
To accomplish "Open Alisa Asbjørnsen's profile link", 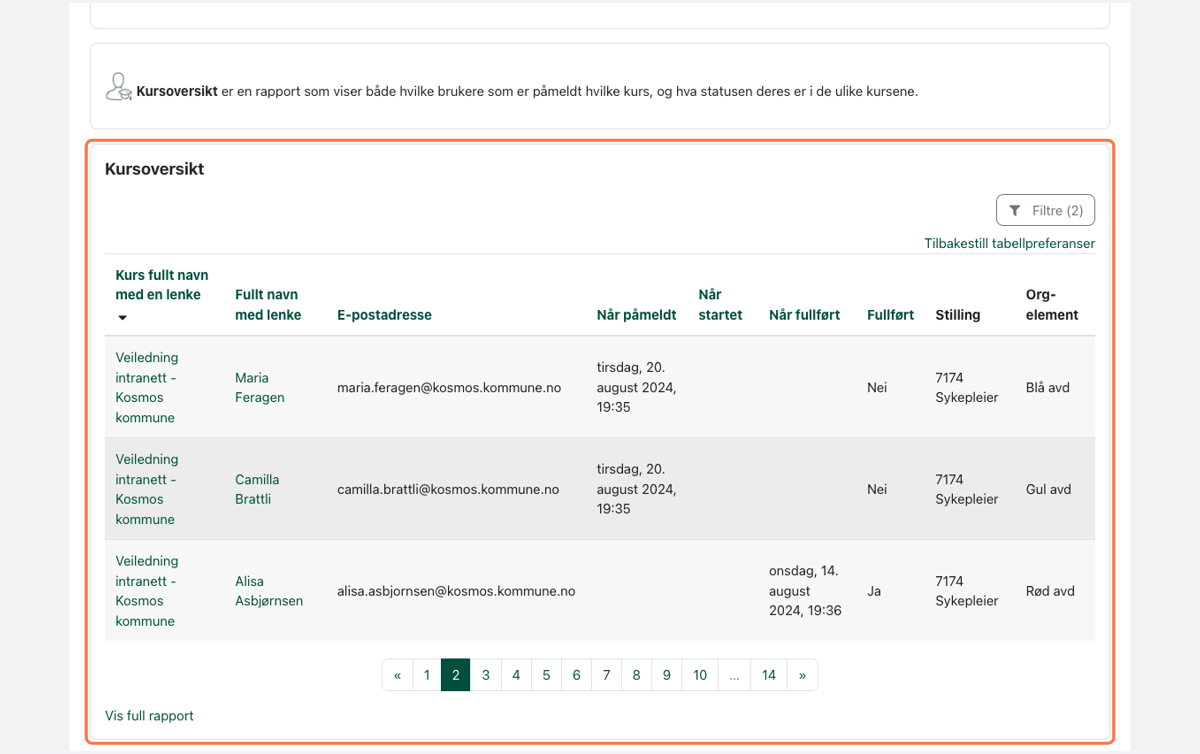I will pos(269,591).
